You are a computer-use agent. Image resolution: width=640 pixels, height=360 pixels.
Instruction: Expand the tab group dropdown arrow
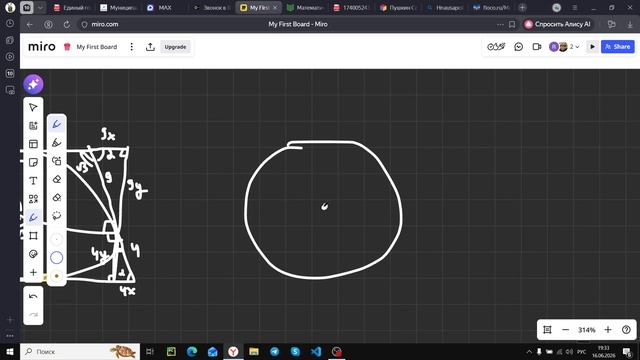click(x=40, y=8)
